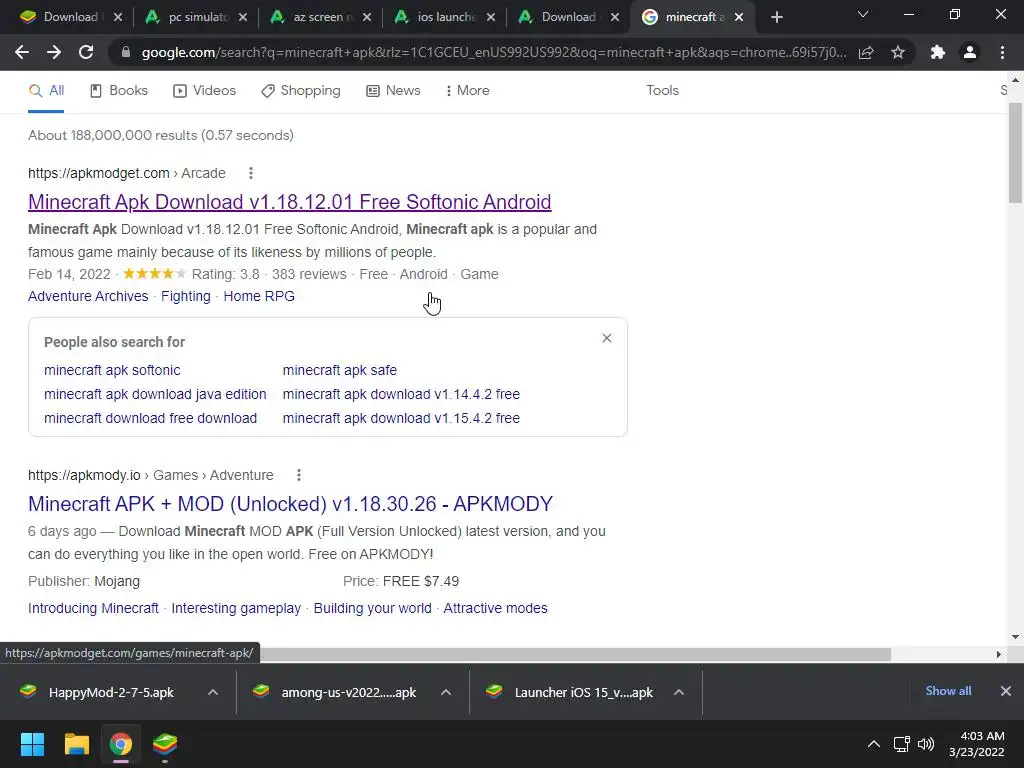Open Minecraft APK + MOD APKMODY result
1024x768 pixels.
click(291, 504)
